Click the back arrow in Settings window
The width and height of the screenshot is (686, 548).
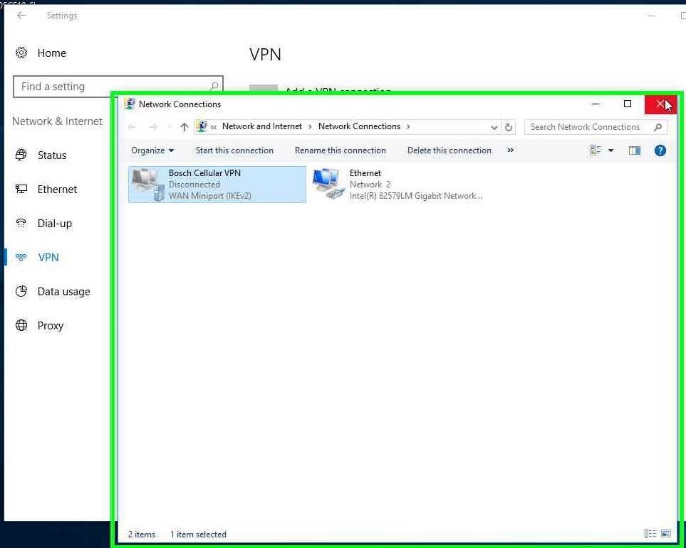21,16
